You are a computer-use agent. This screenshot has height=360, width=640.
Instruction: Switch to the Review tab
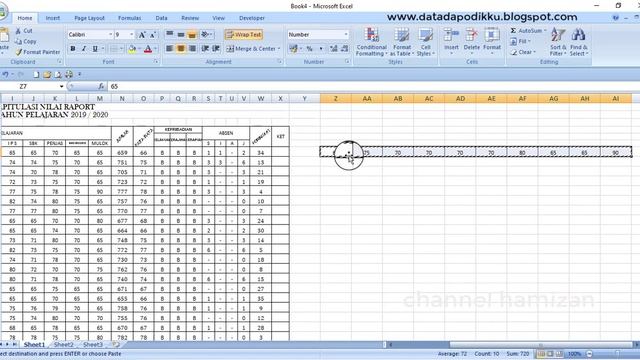coord(190,18)
